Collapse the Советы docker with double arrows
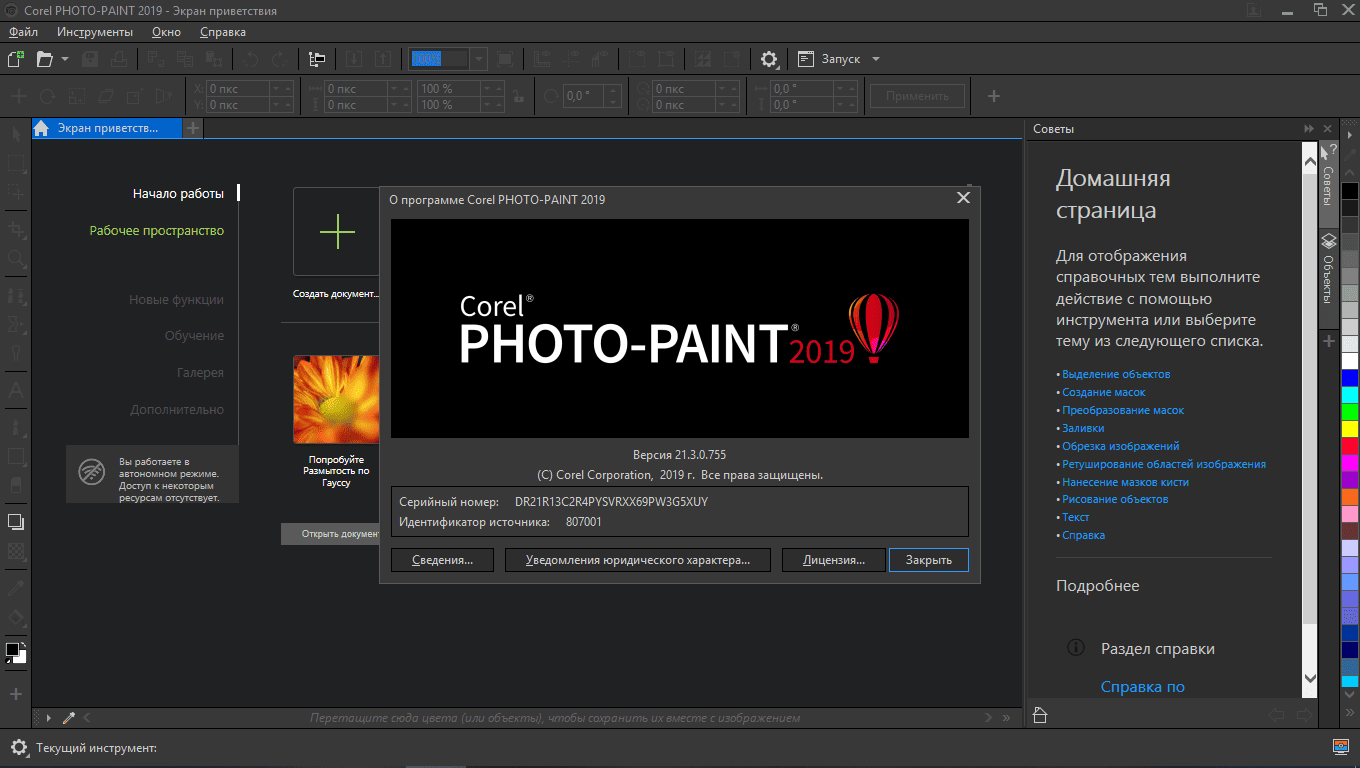This screenshot has height=768, width=1360. pos(1309,129)
